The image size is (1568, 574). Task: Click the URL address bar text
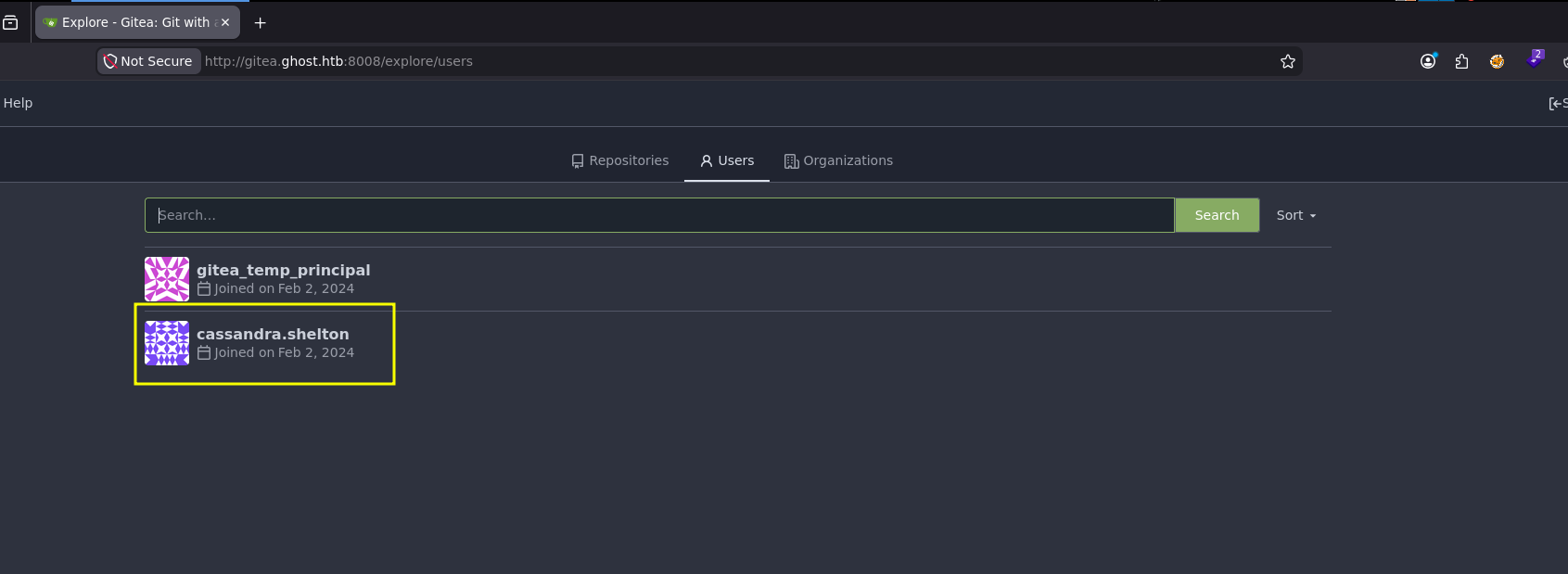(338, 61)
